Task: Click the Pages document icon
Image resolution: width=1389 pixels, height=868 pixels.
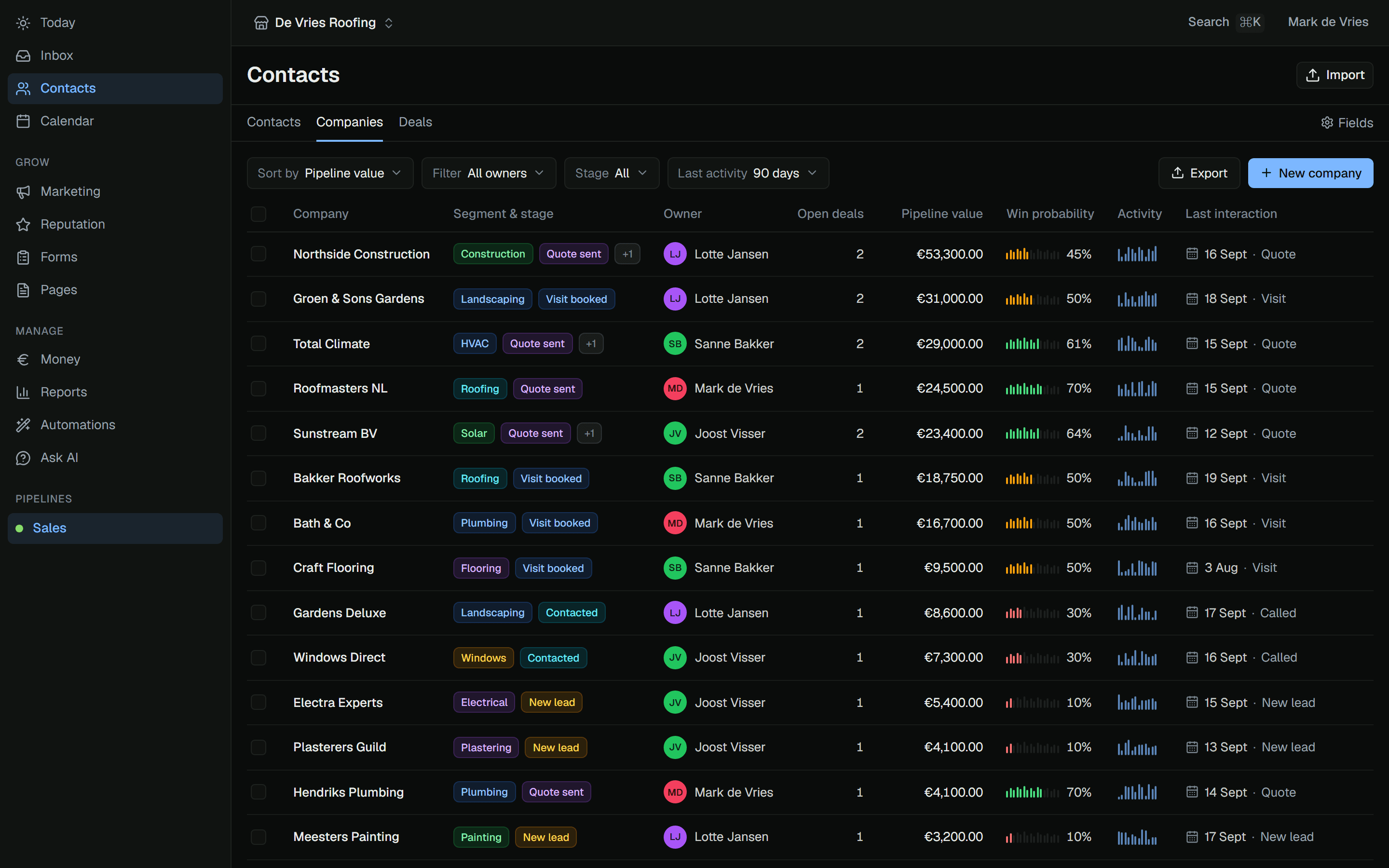Action: (23, 290)
